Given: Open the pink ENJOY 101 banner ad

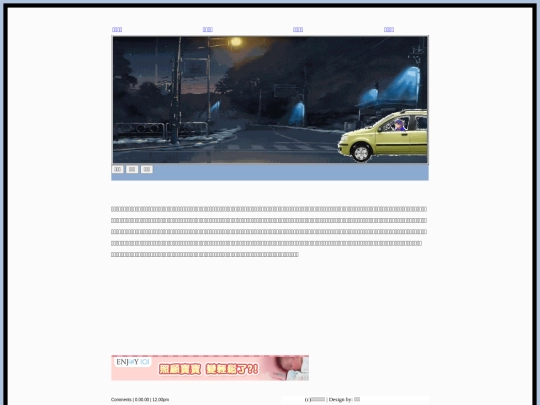Looking at the screenshot, I should (x=210, y=368).
